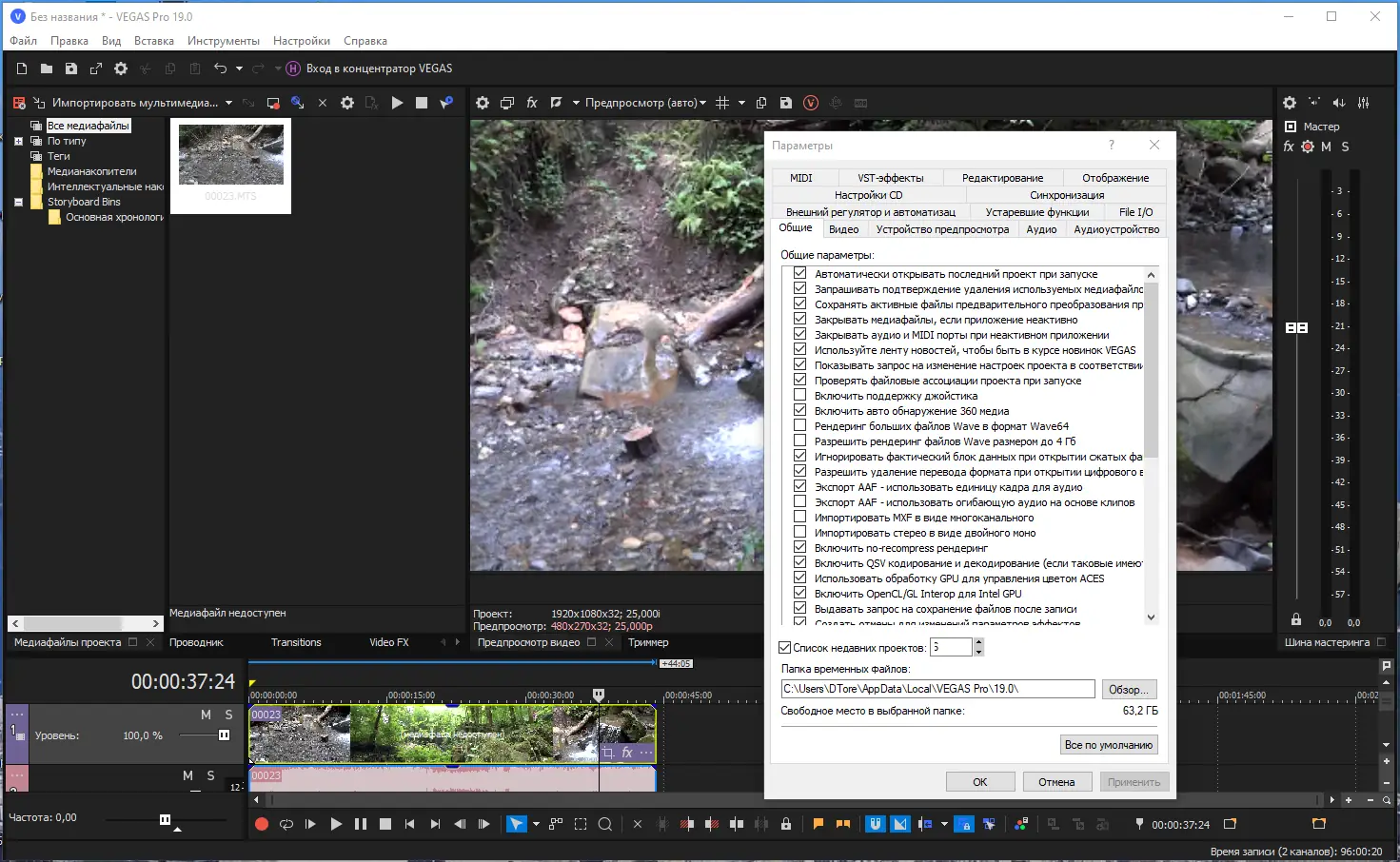Click the 'Обзор...' browse button

coord(1130,689)
